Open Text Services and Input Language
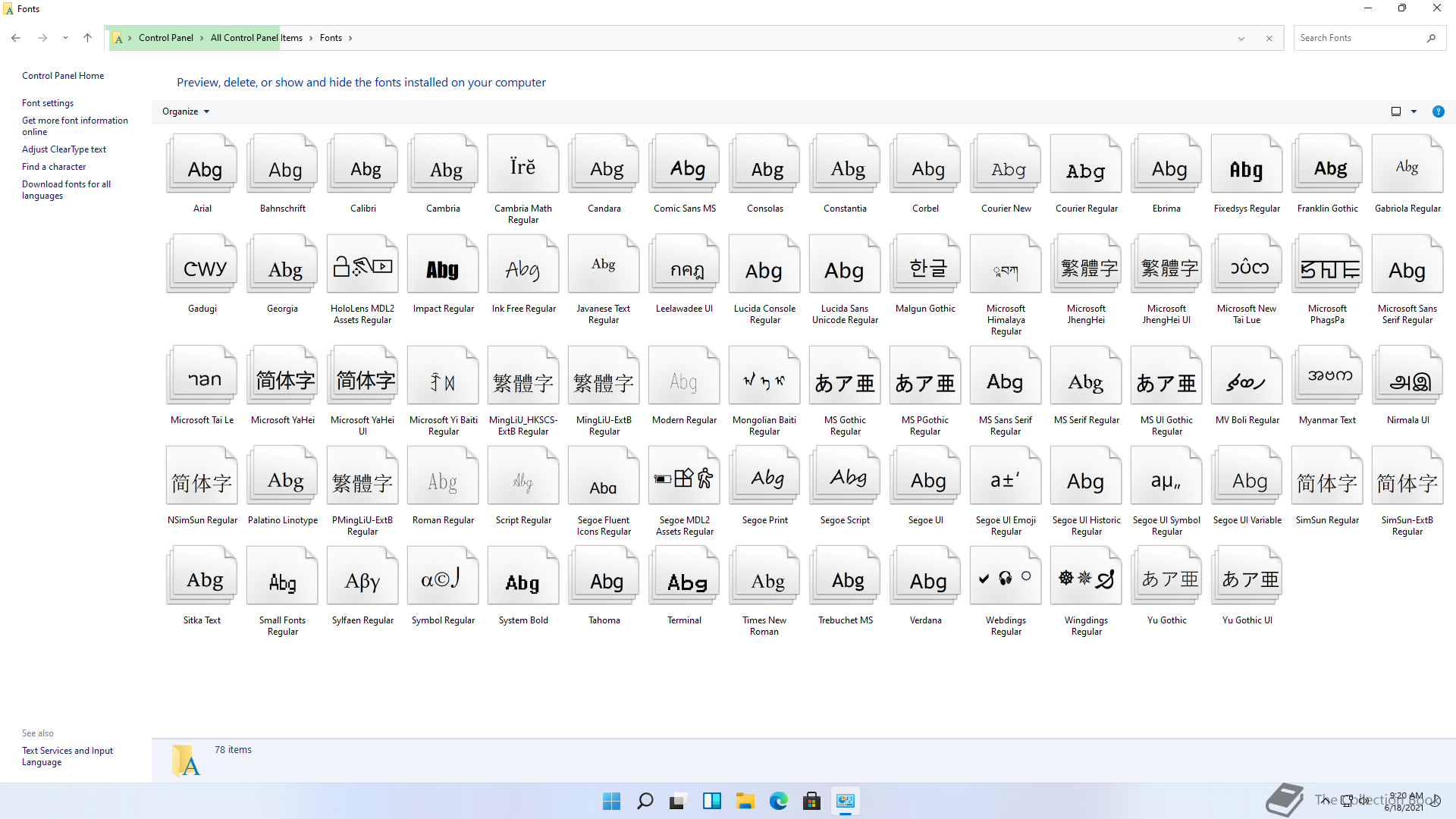 point(67,756)
